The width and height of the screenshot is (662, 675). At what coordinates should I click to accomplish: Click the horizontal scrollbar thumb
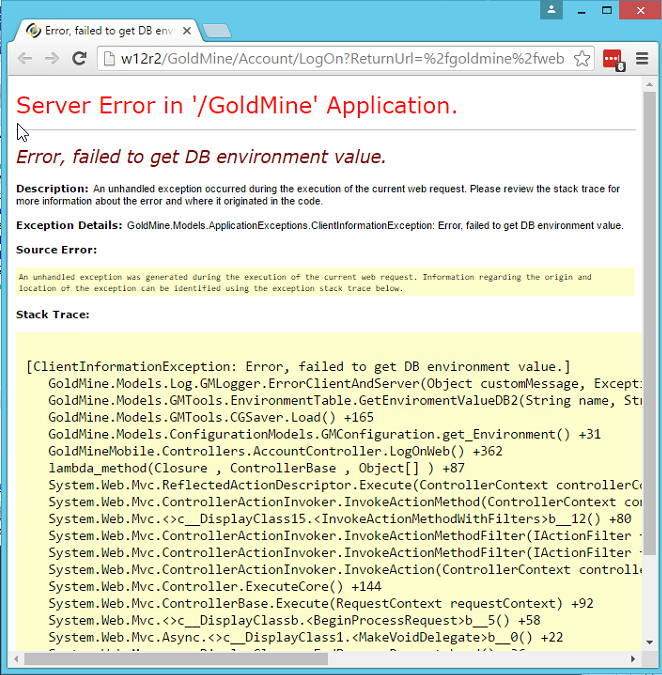170,658
